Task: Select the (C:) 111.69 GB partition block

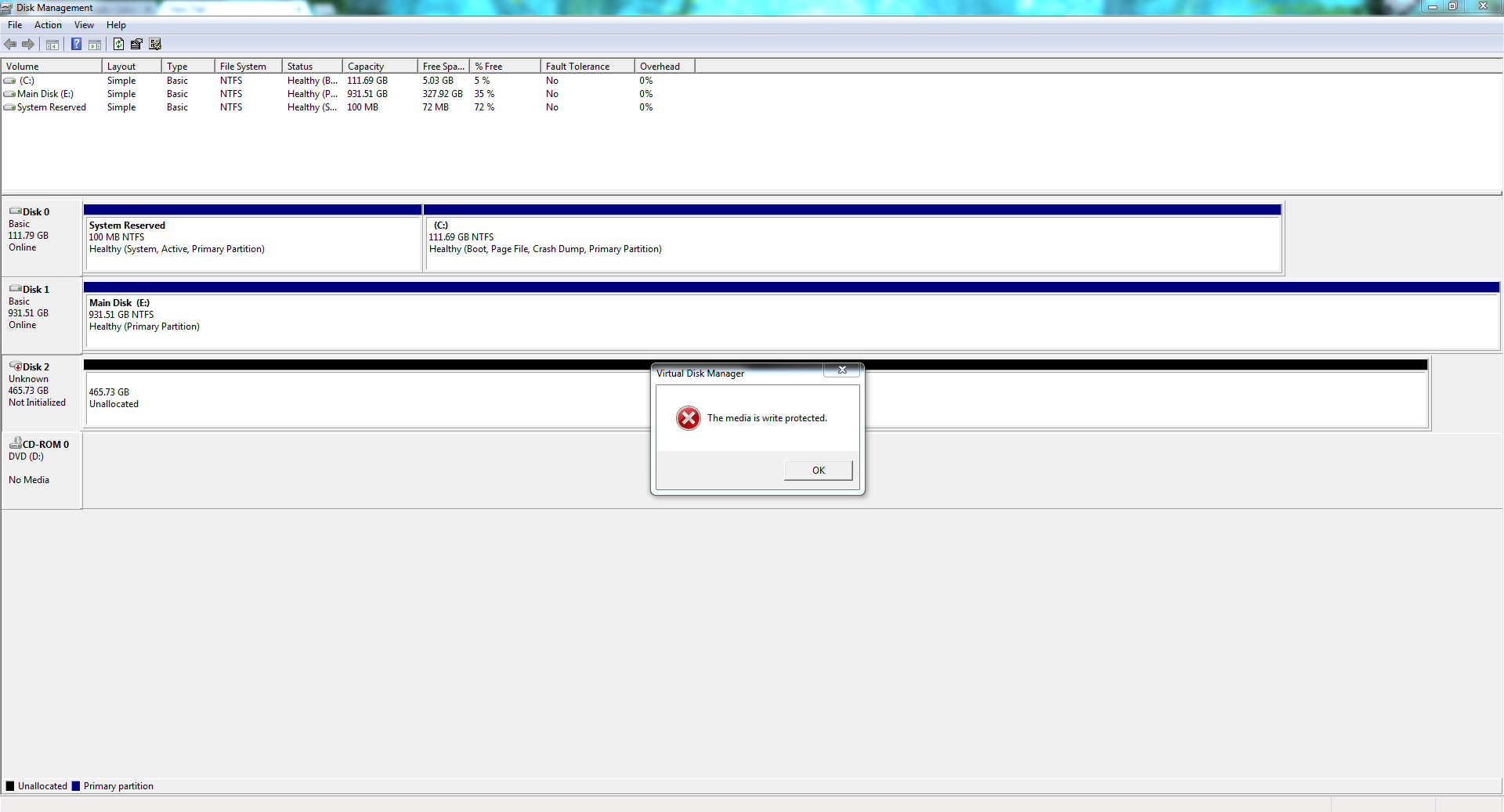Action: pyautogui.click(x=852, y=239)
